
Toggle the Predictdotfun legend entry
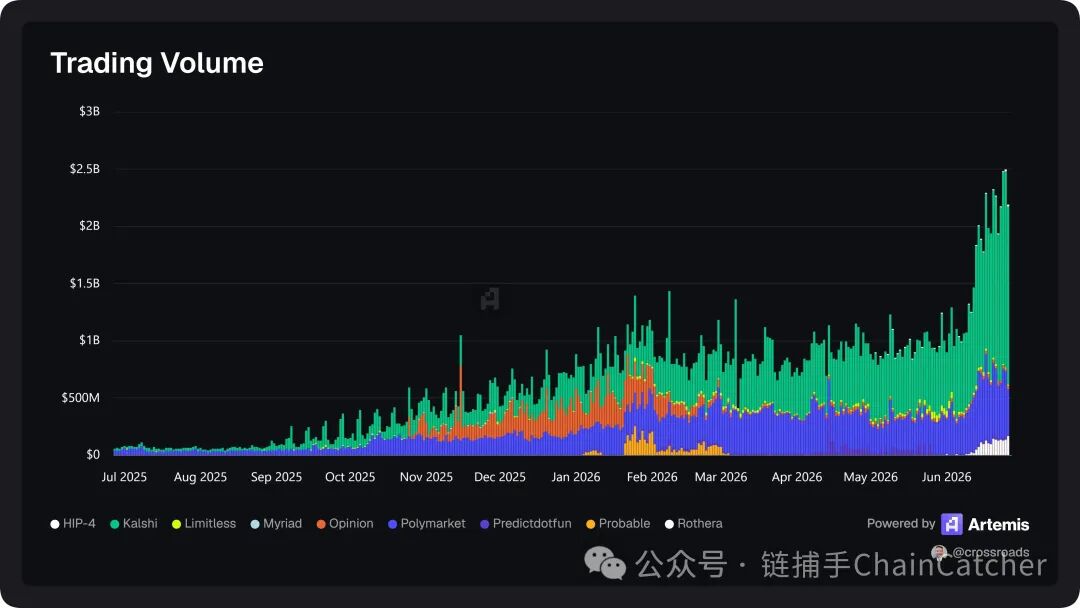tap(526, 524)
